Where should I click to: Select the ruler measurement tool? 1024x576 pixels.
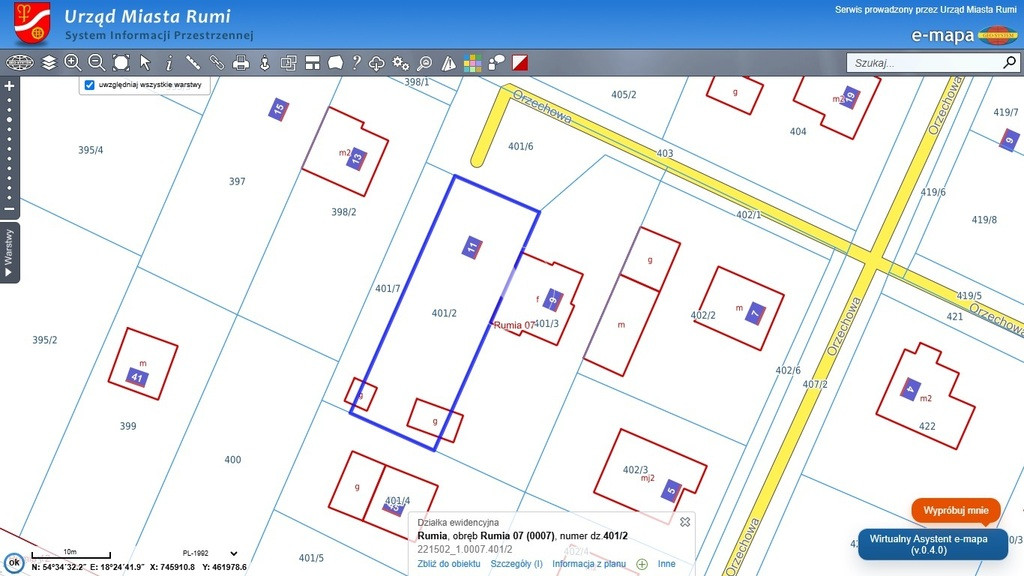[x=193, y=63]
